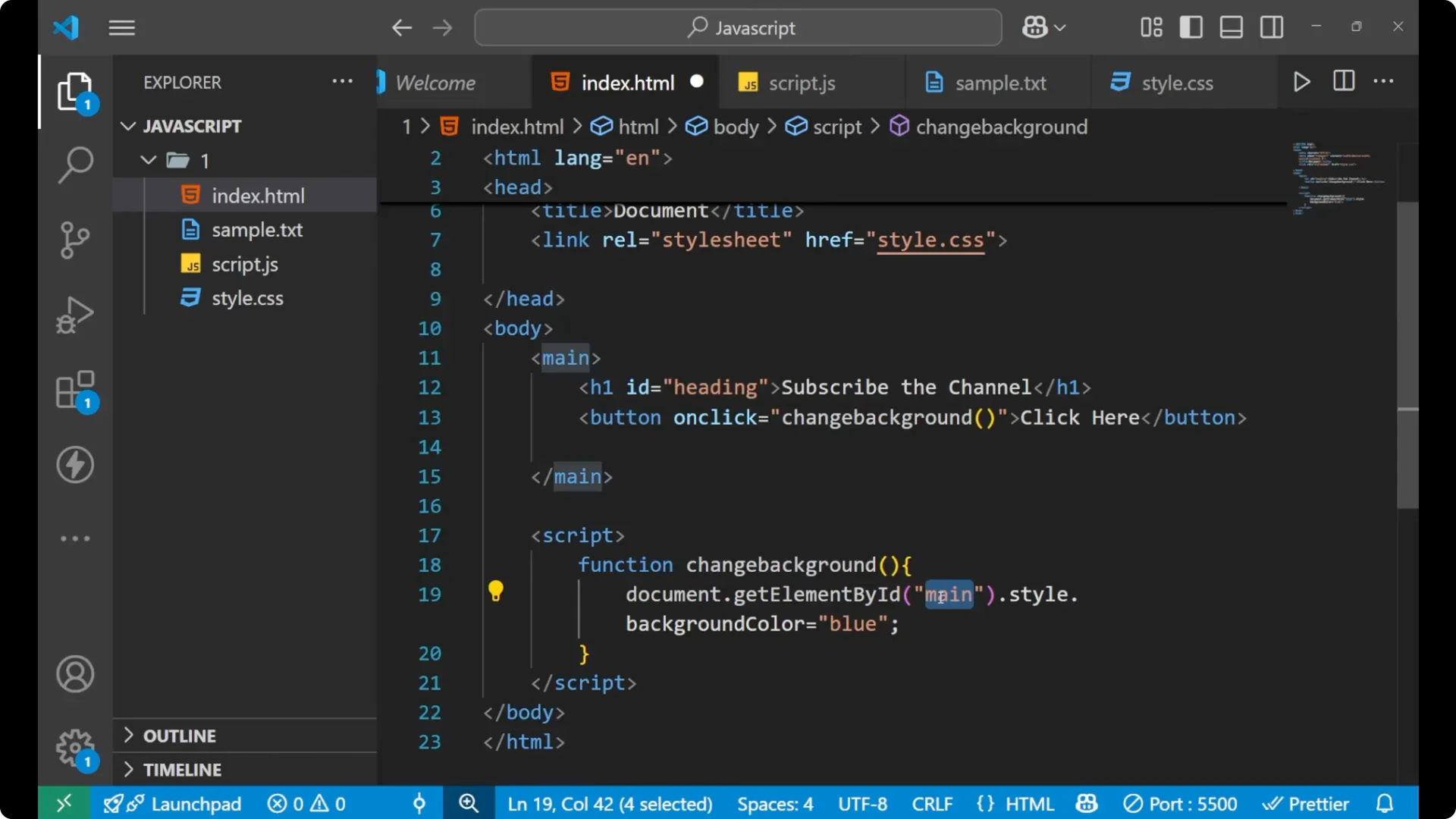Select style.css in the Explorer

pos(247,297)
